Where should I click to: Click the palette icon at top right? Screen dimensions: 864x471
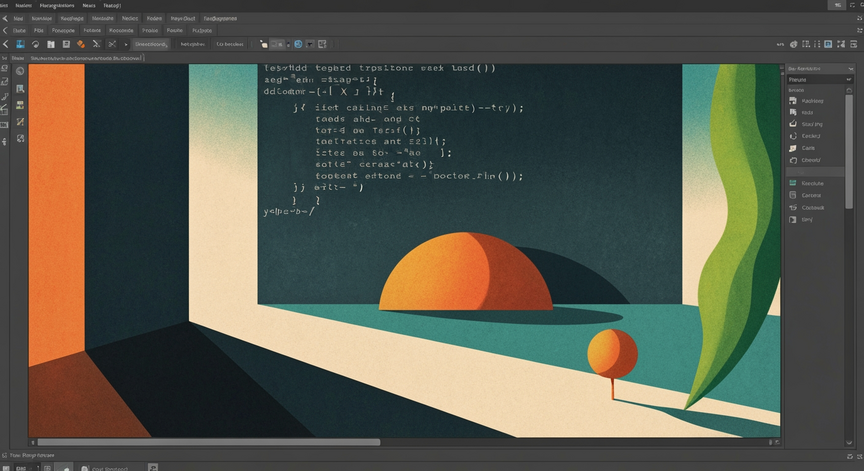pos(793,44)
